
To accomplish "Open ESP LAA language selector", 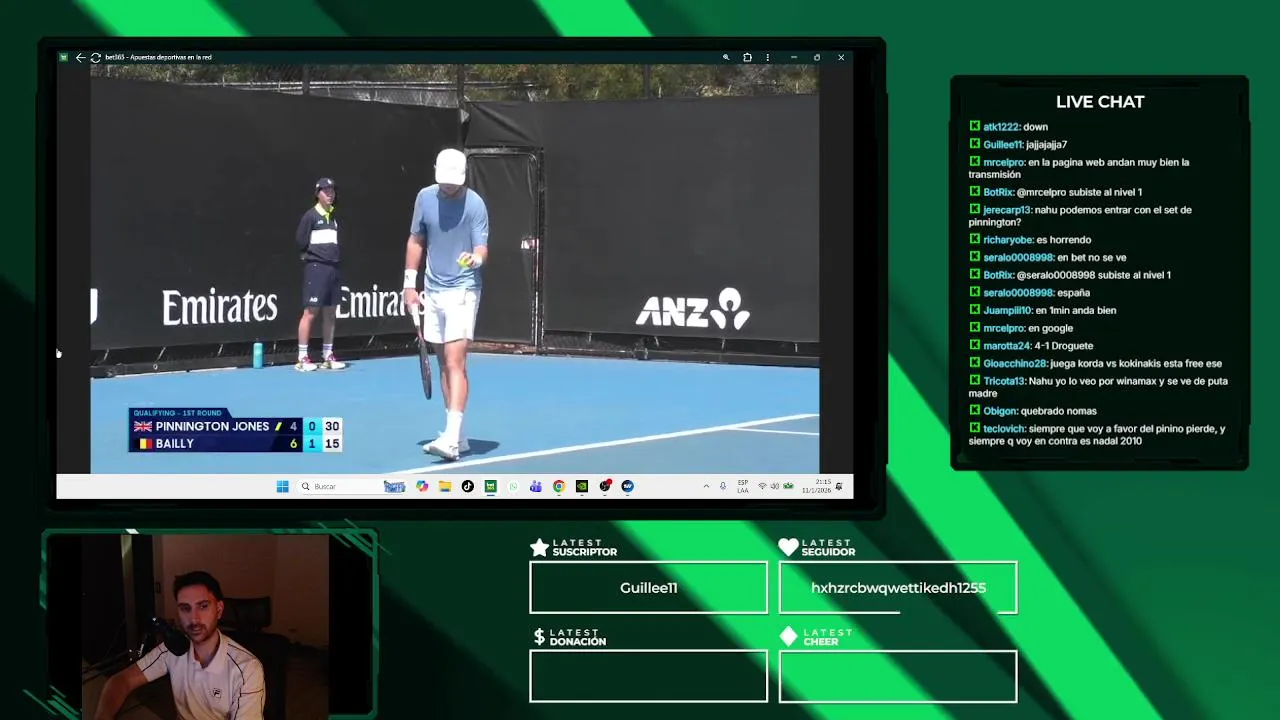I will (x=743, y=486).
